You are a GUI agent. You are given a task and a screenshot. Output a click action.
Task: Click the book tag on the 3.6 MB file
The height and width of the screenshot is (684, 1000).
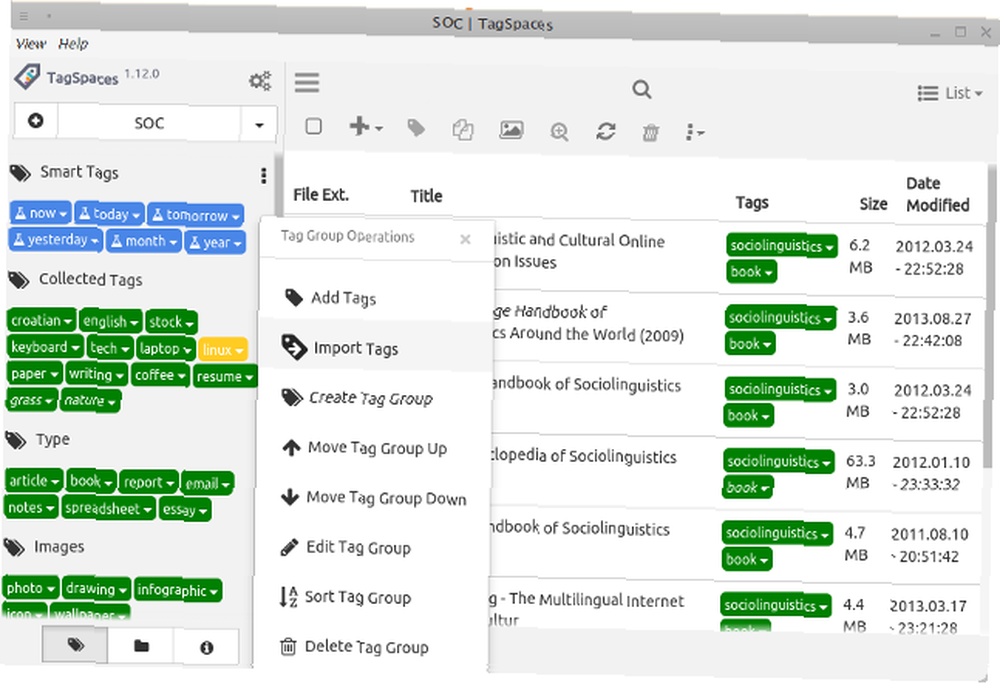pyautogui.click(x=750, y=344)
